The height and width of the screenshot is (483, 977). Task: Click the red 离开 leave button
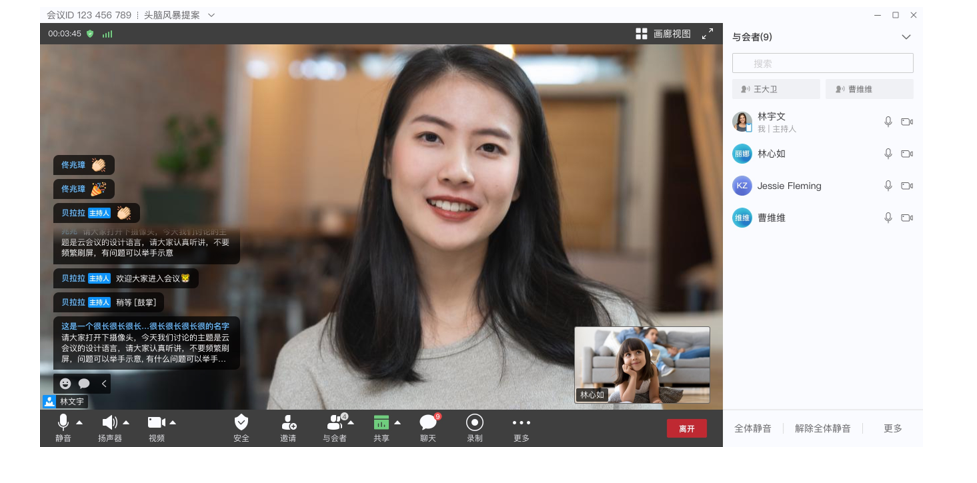[x=687, y=428]
